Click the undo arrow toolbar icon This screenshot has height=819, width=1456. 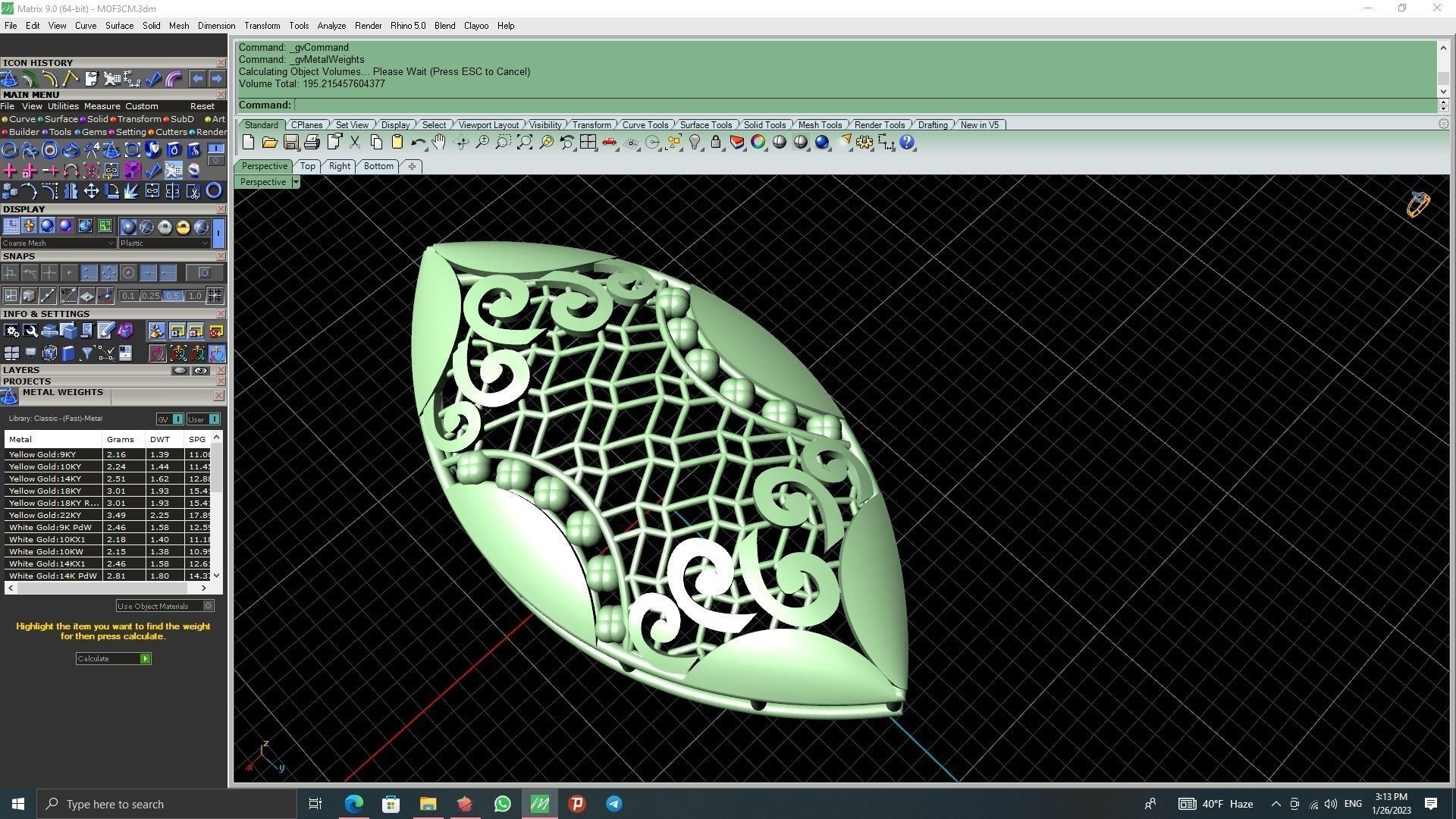tap(418, 143)
